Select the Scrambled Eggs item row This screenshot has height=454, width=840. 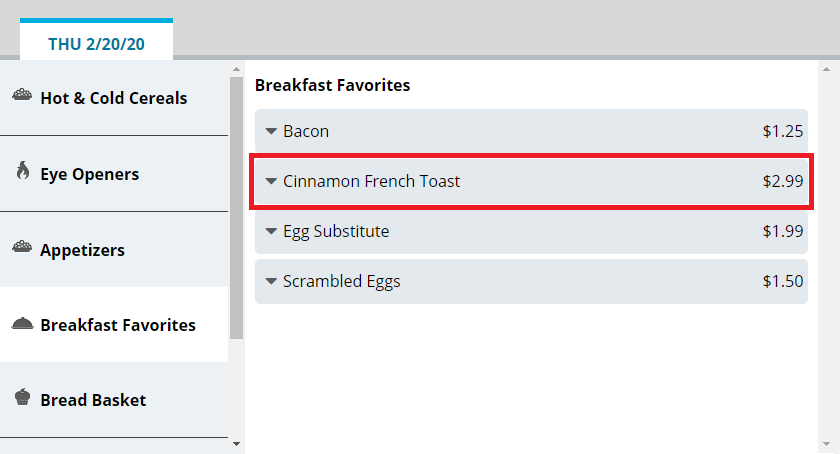point(530,281)
